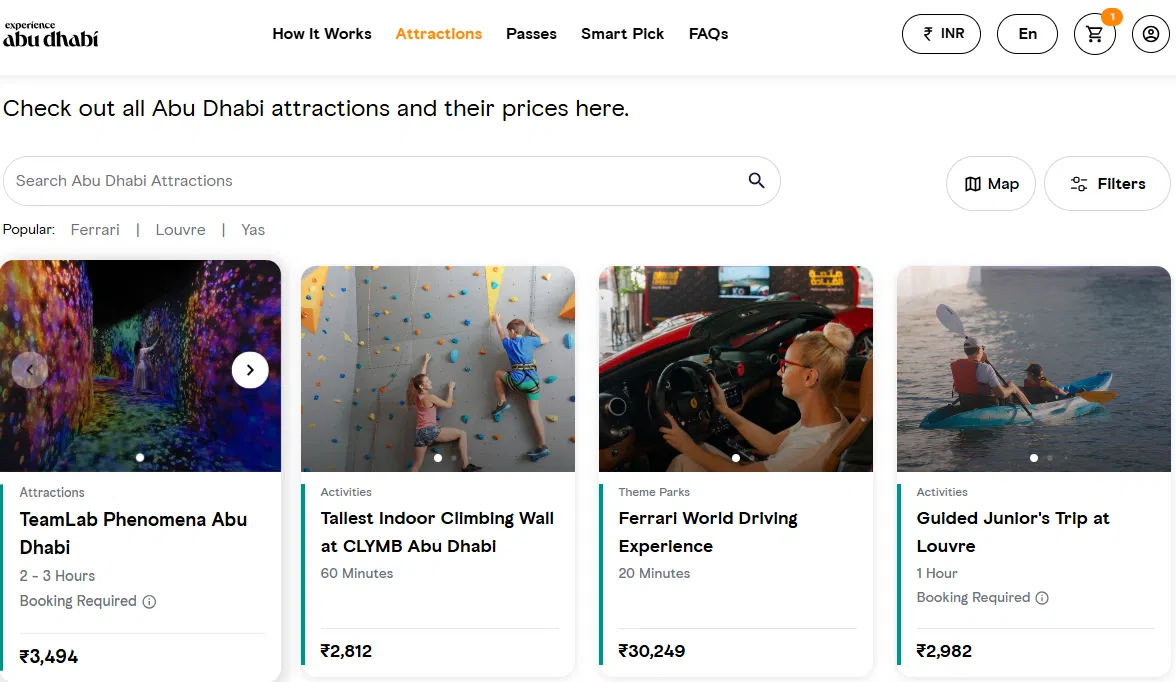
Task: Open the Filters panel
Action: click(1107, 184)
